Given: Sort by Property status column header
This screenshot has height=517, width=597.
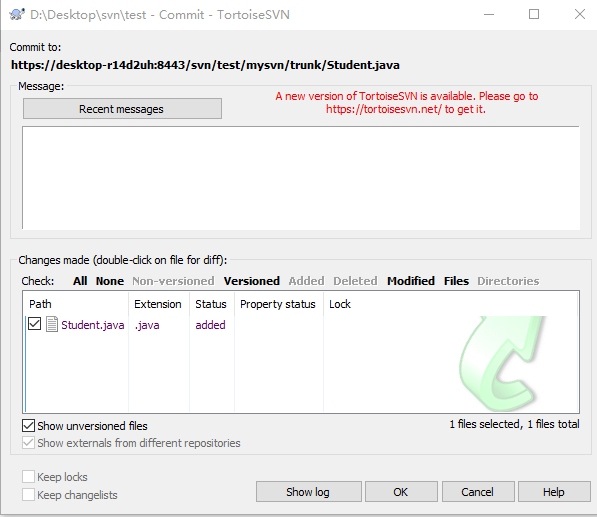Looking at the screenshot, I should pos(279,304).
